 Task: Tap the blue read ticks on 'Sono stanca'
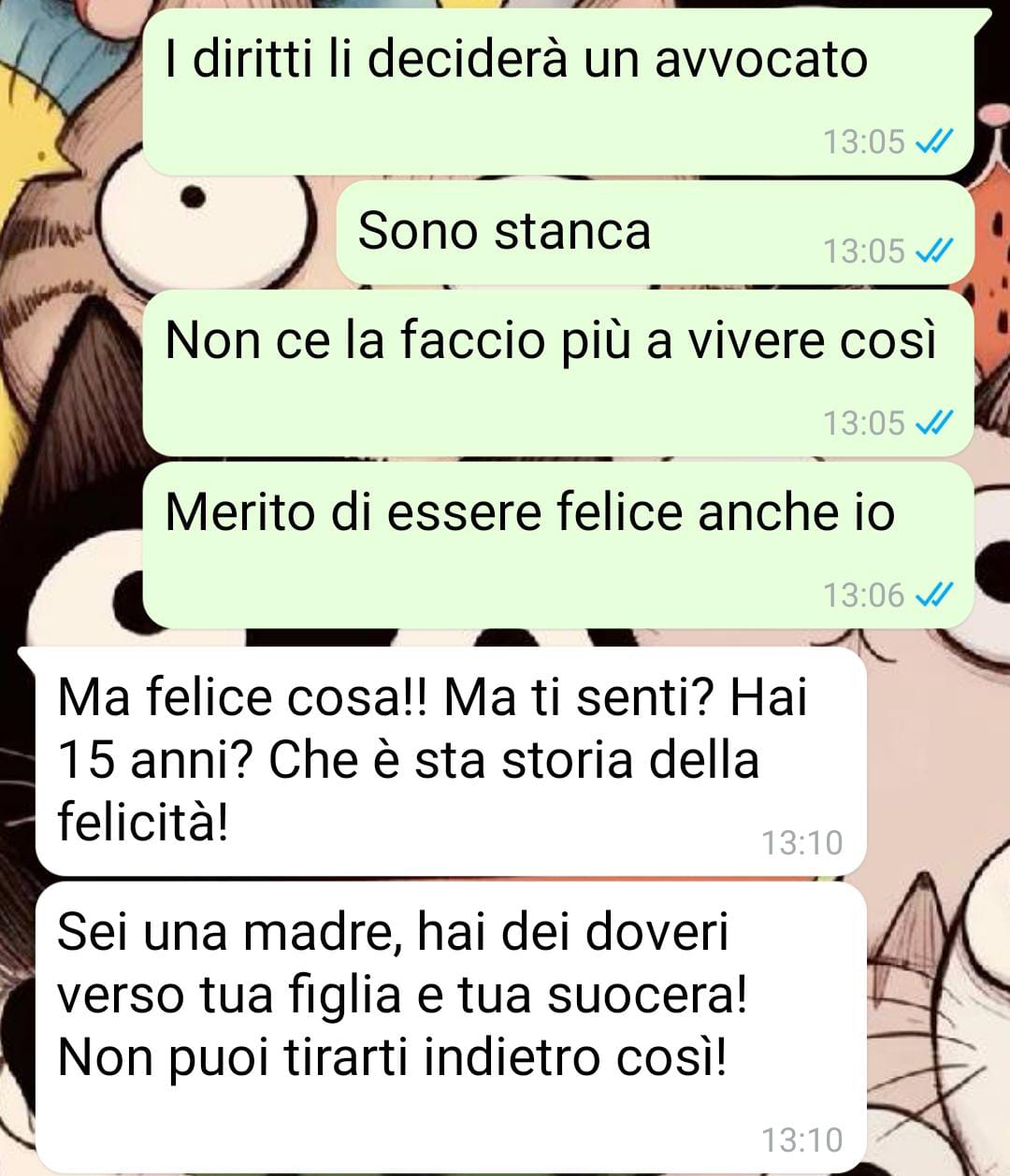tap(933, 251)
